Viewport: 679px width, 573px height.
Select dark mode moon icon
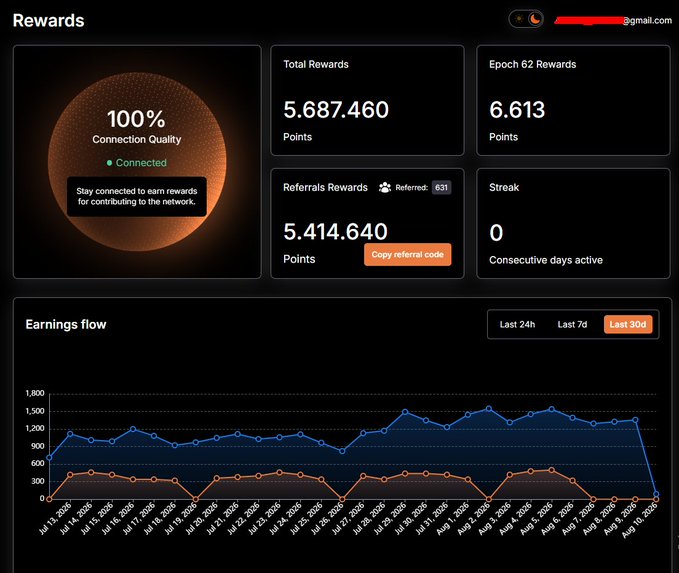pos(535,19)
